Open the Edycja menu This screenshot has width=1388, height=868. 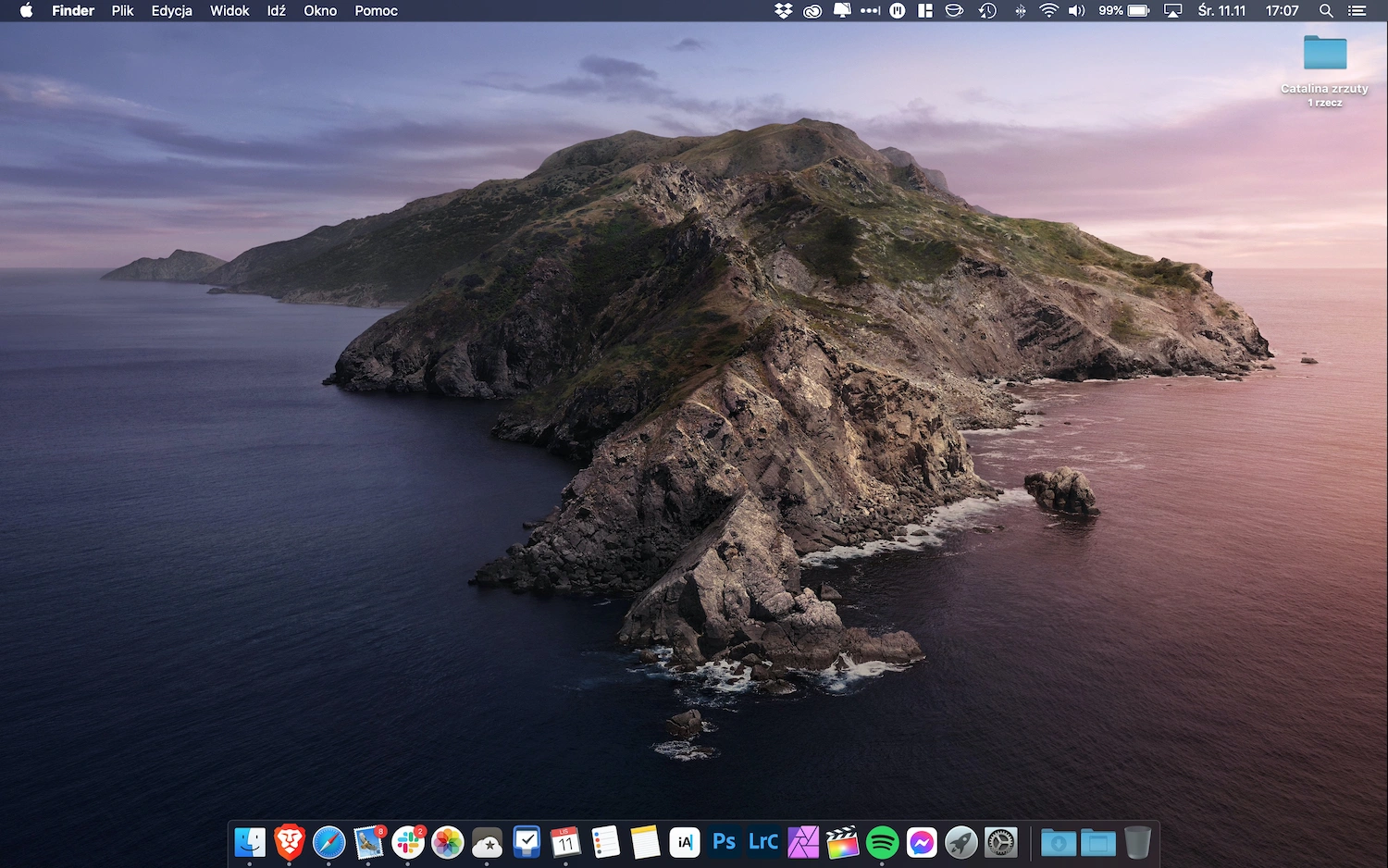click(x=172, y=11)
